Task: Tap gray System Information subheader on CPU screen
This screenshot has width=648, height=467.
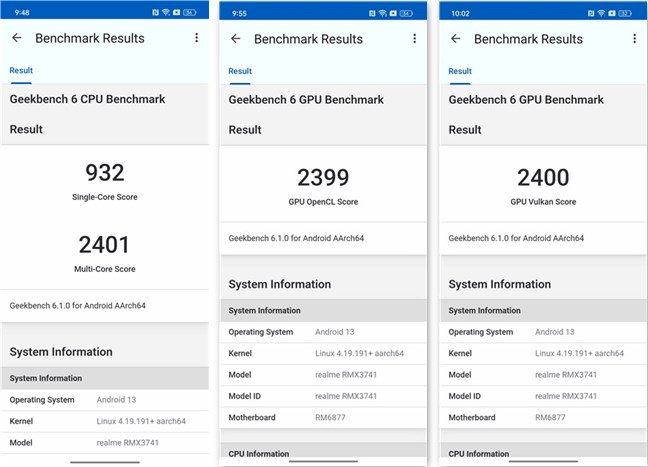Action: click(x=105, y=378)
